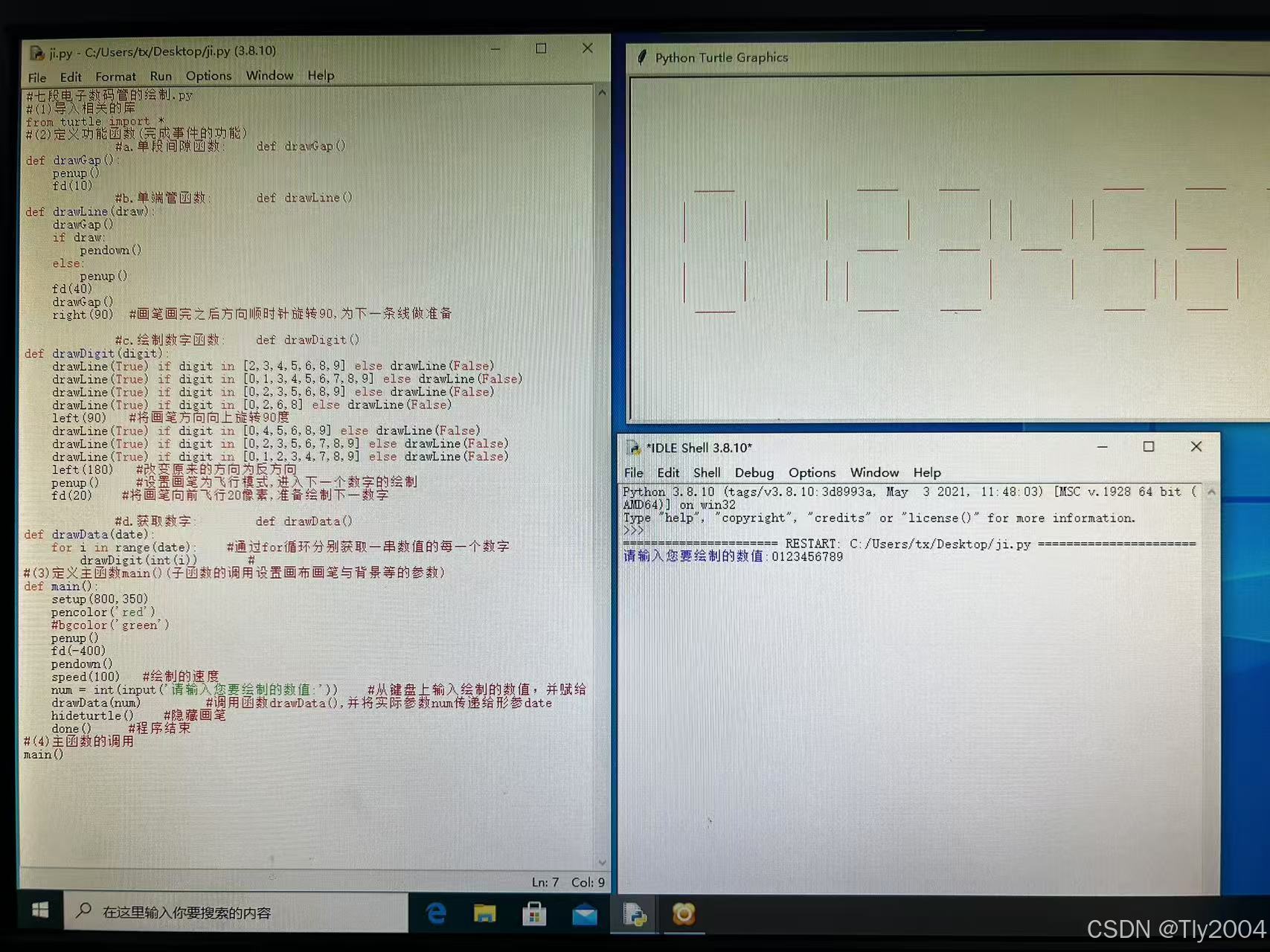Maximize the ji.py editor window

coord(541,48)
